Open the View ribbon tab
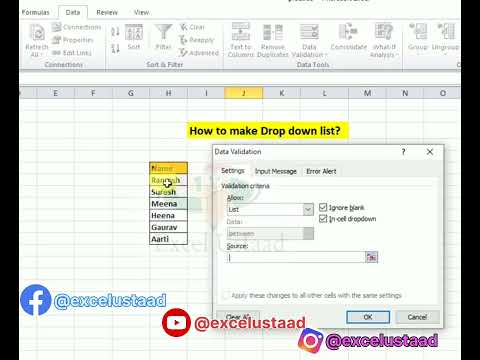The height and width of the screenshot is (360, 480). pos(141,12)
